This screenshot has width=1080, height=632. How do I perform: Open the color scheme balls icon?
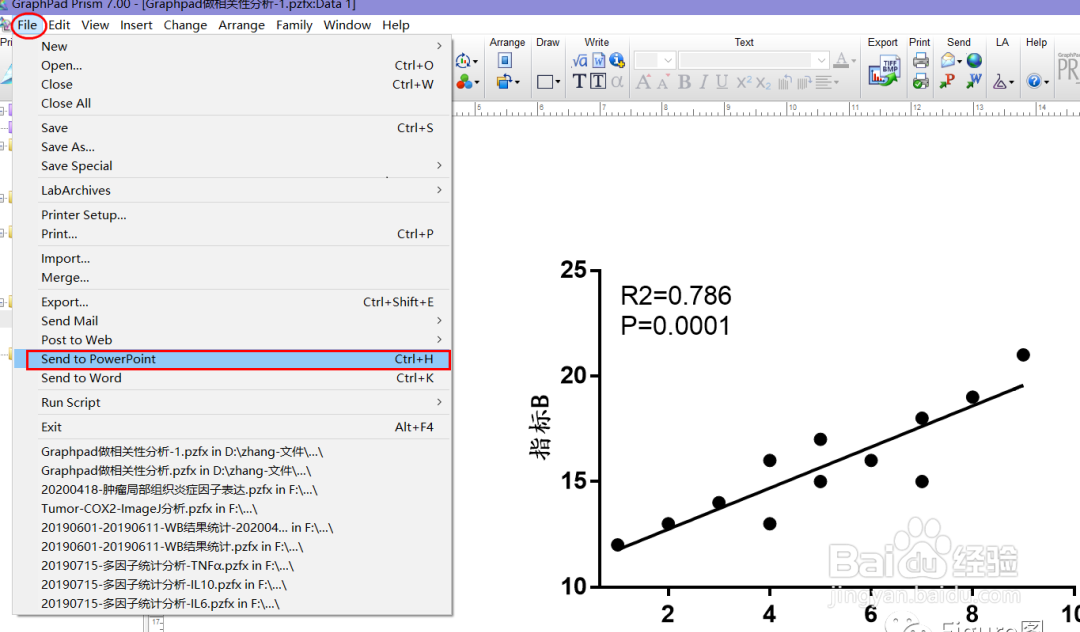466,82
